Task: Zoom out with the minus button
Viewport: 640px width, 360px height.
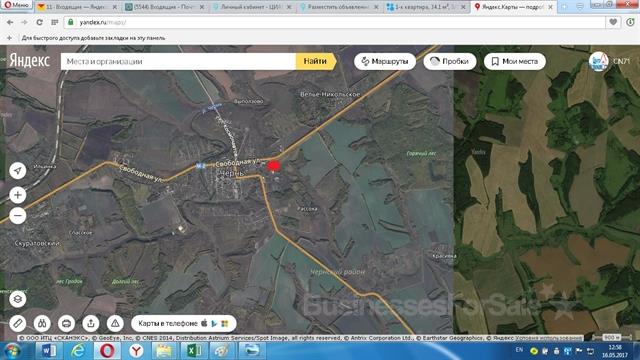Action: (x=18, y=216)
